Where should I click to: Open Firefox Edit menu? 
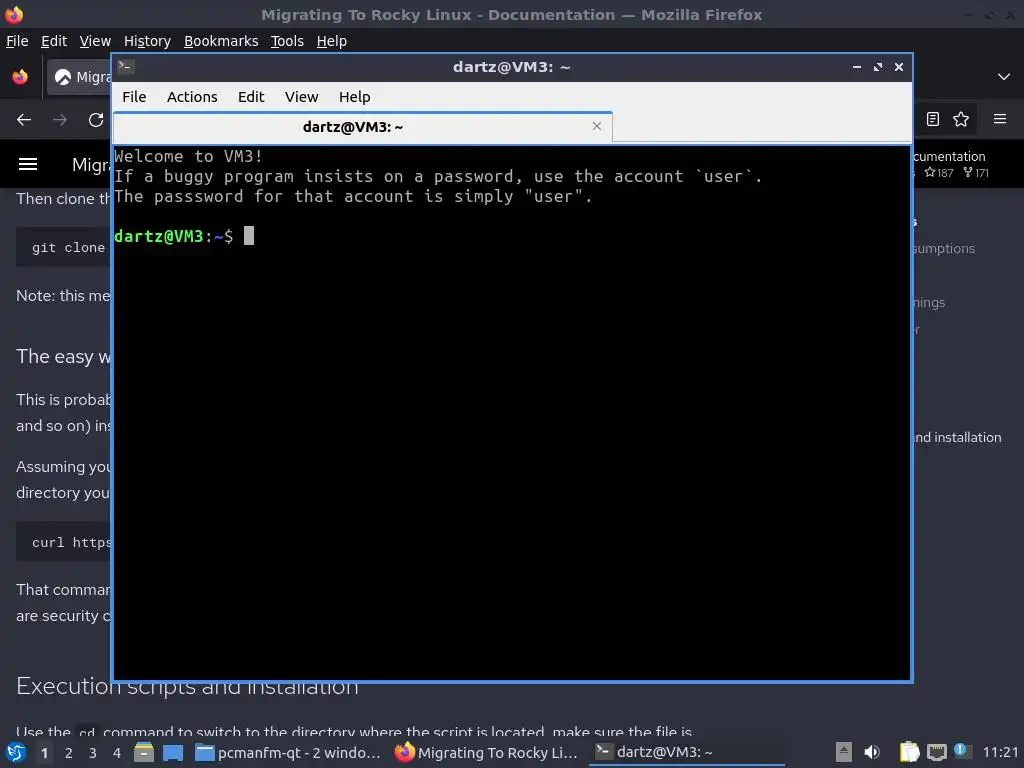tap(54, 41)
